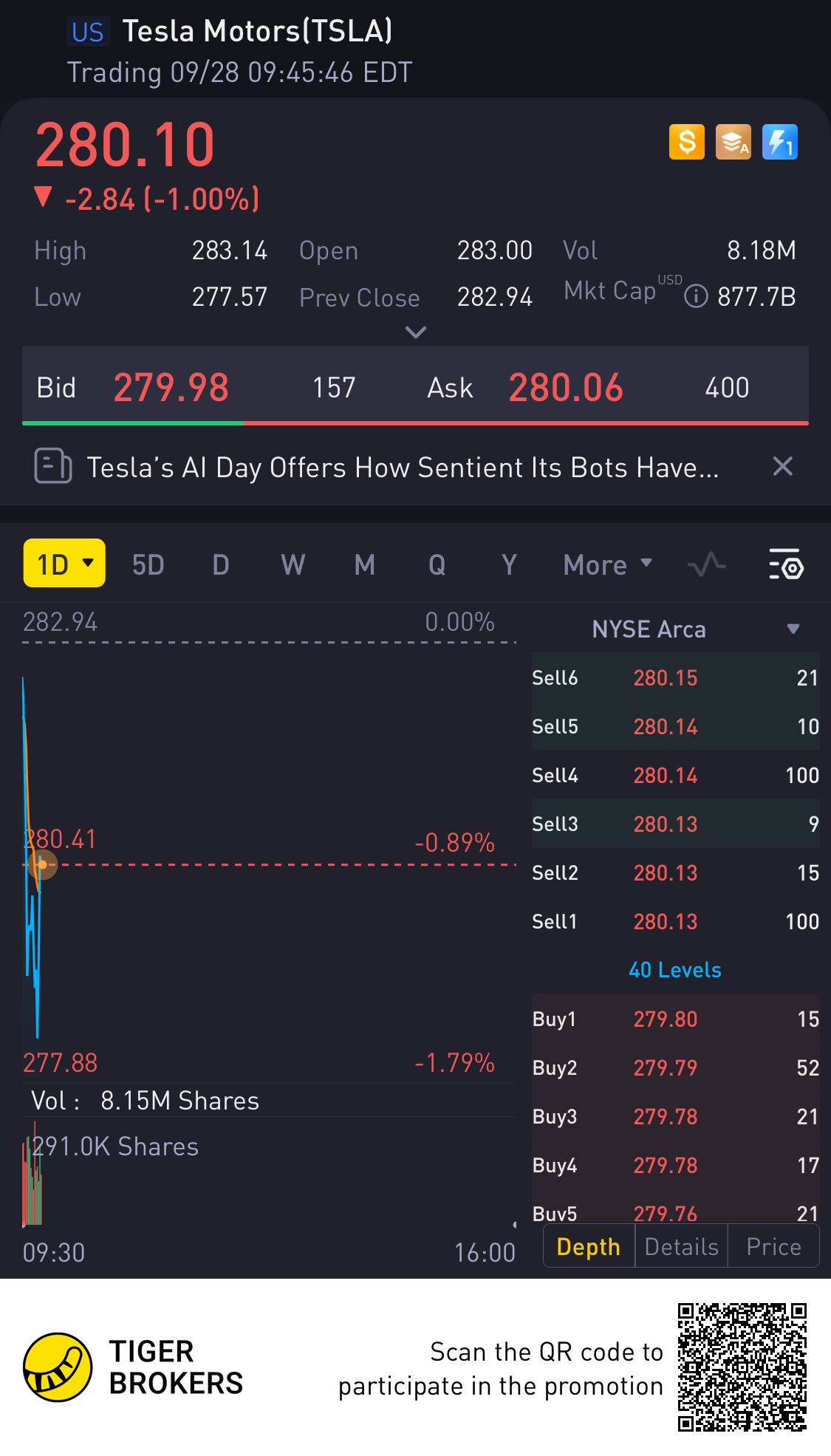
Task: Switch to the 5D chart tab
Action: tap(148, 565)
